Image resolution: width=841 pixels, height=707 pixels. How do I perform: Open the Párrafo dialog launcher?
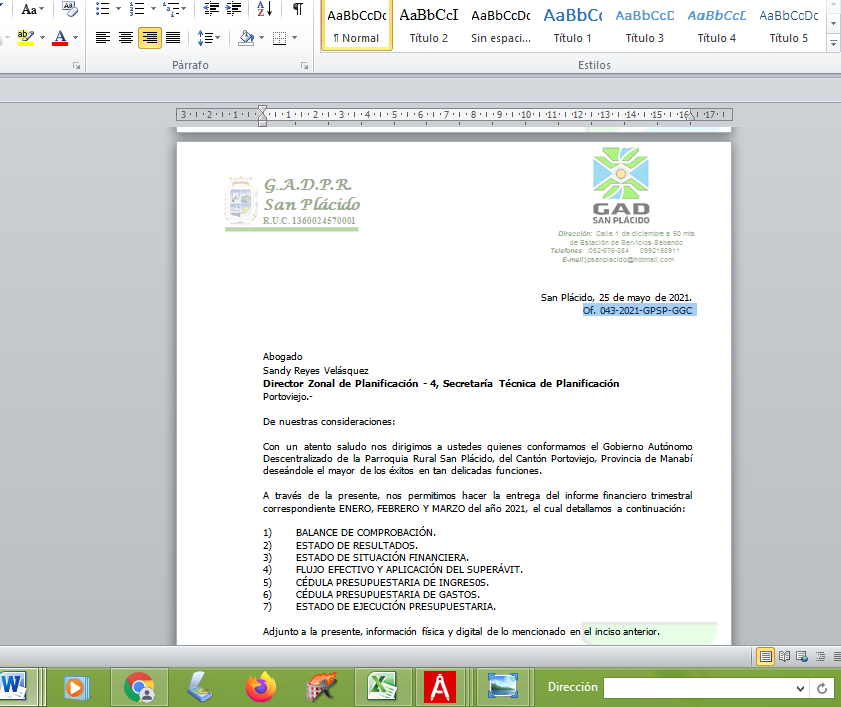pyautogui.click(x=304, y=65)
